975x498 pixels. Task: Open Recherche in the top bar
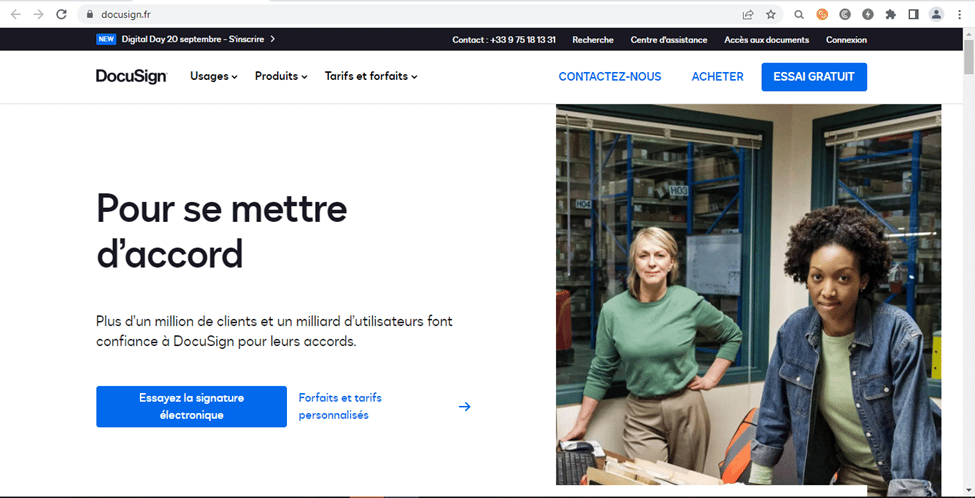point(593,40)
